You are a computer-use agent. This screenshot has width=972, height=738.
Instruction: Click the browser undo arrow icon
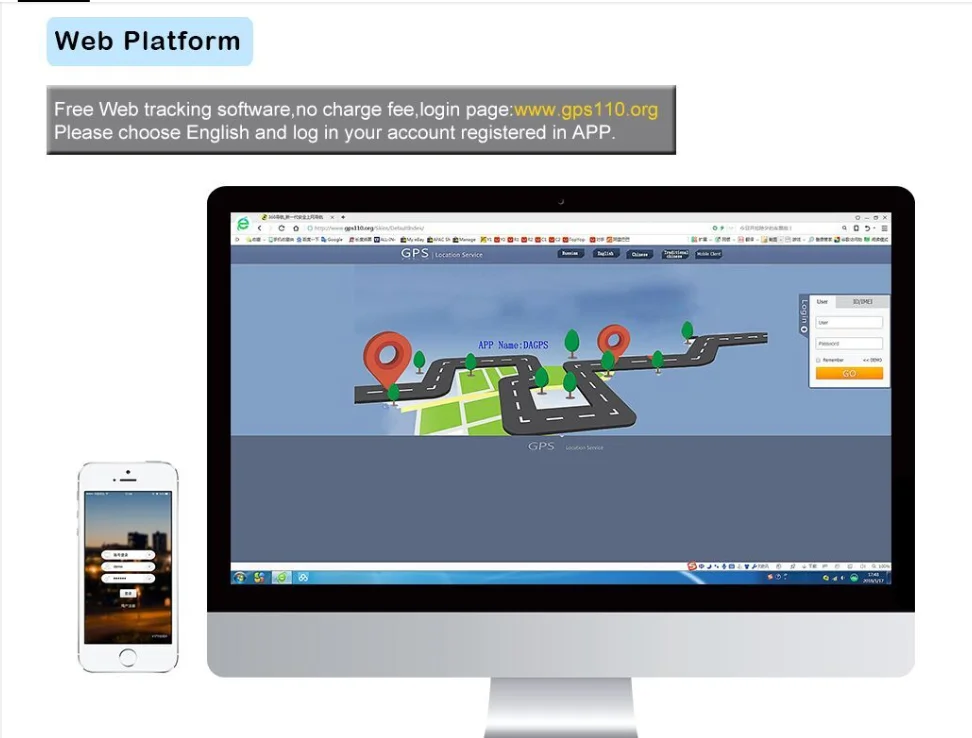[x=868, y=228]
